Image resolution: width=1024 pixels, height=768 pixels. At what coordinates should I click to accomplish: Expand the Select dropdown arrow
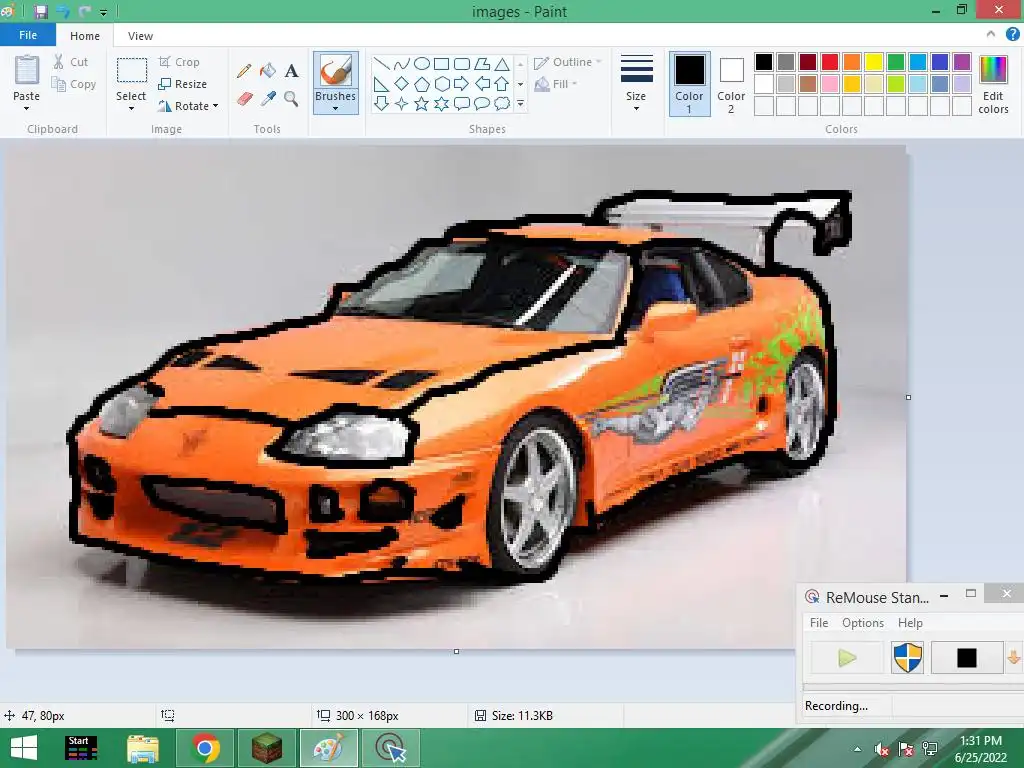click(131, 109)
